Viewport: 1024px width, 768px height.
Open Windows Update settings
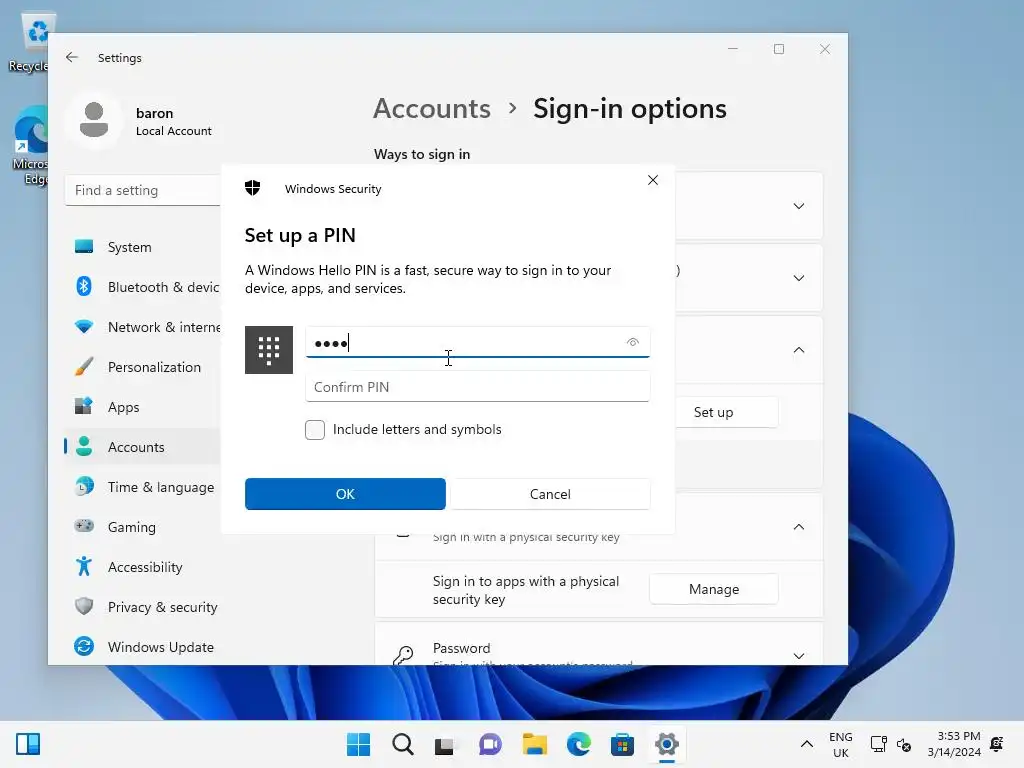click(x=142, y=647)
